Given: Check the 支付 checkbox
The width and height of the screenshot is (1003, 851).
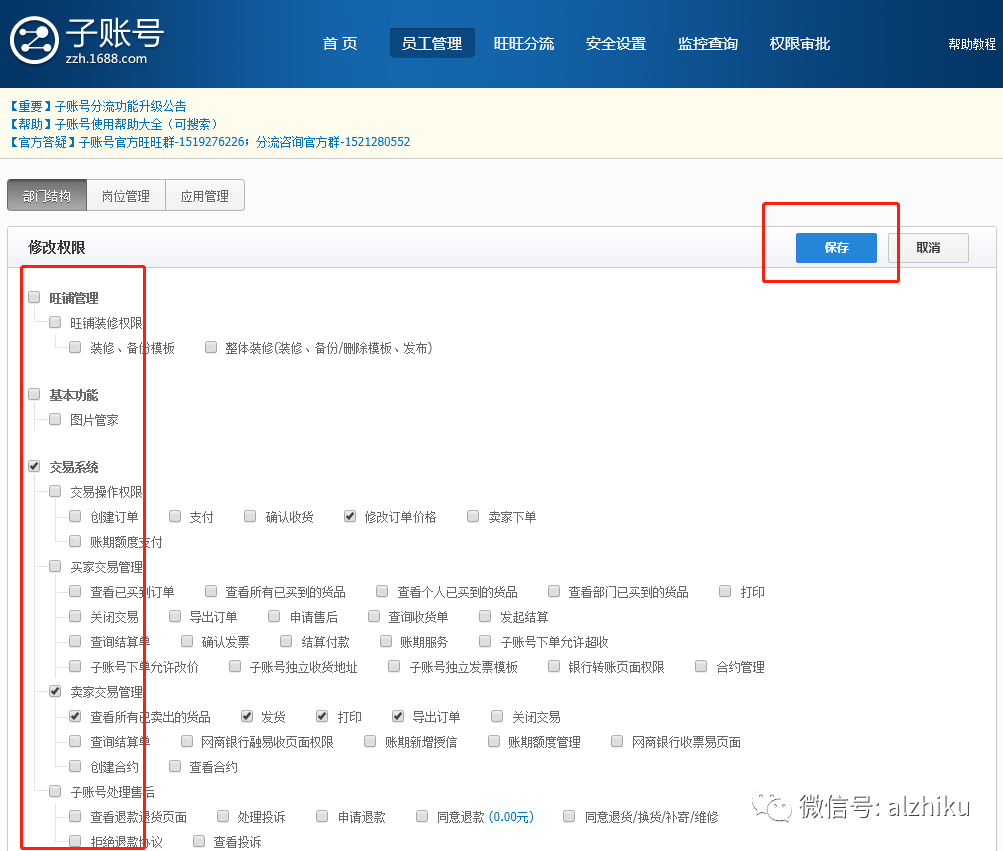Looking at the screenshot, I should point(175,516).
